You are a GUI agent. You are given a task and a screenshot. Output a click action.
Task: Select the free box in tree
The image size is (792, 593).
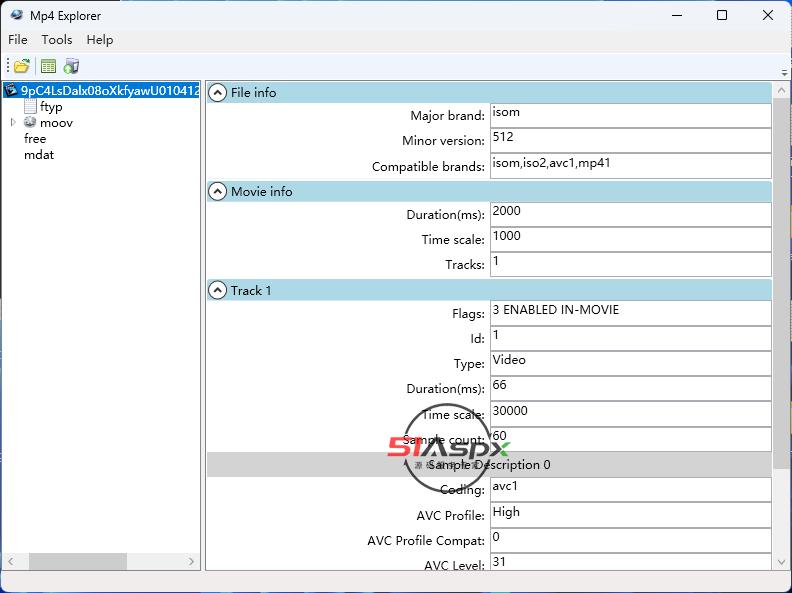coord(35,138)
